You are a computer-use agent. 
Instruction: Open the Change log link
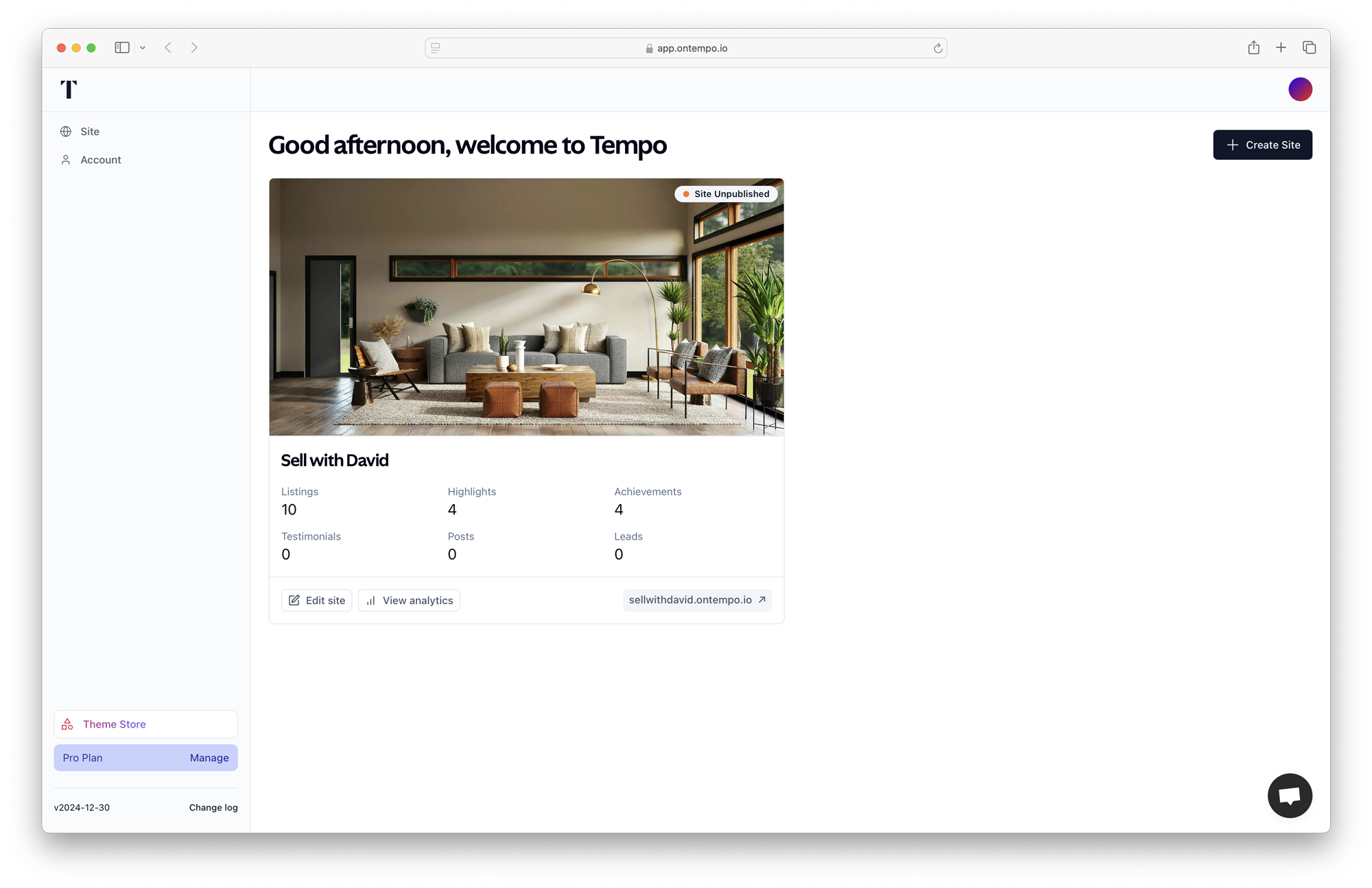(213, 807)
